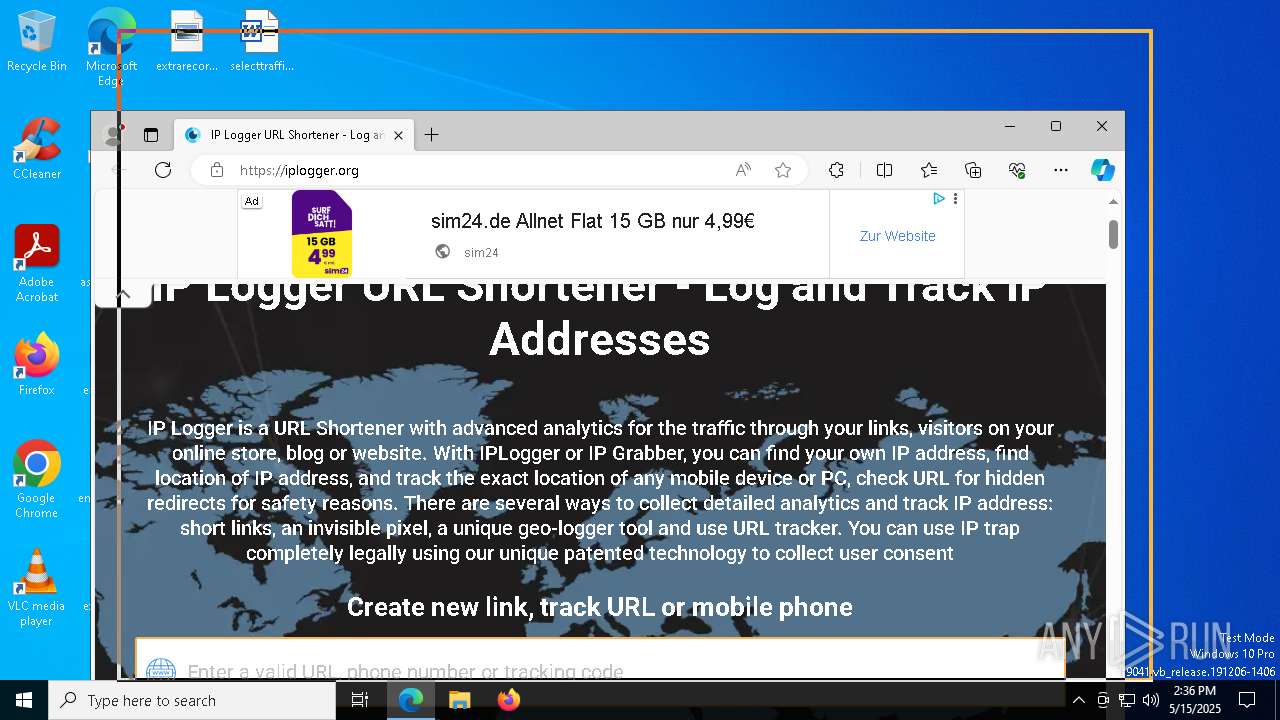
Task: Open the CCleaner desktop shortcut
Action: point(37,150)
